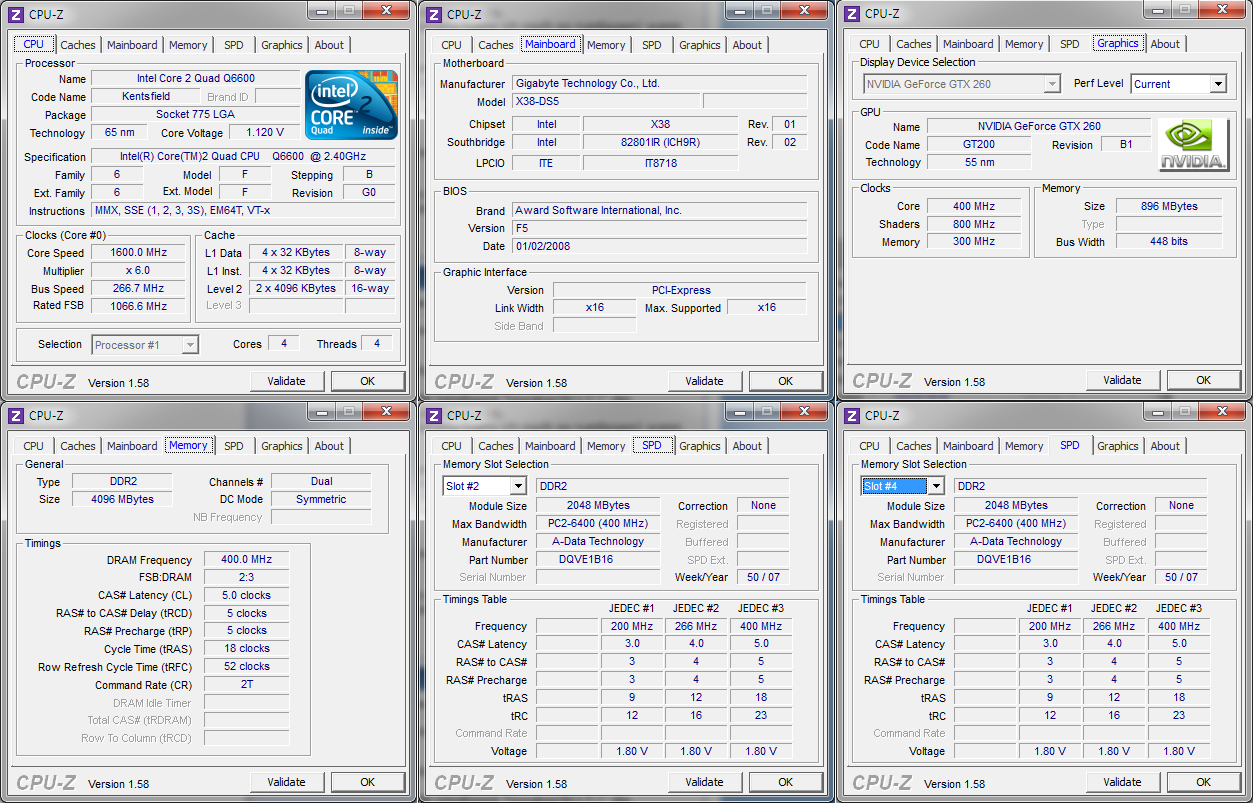Click motherboard model field X38-DS5
Screen dimensions: 1254x804
pos(606,102)
